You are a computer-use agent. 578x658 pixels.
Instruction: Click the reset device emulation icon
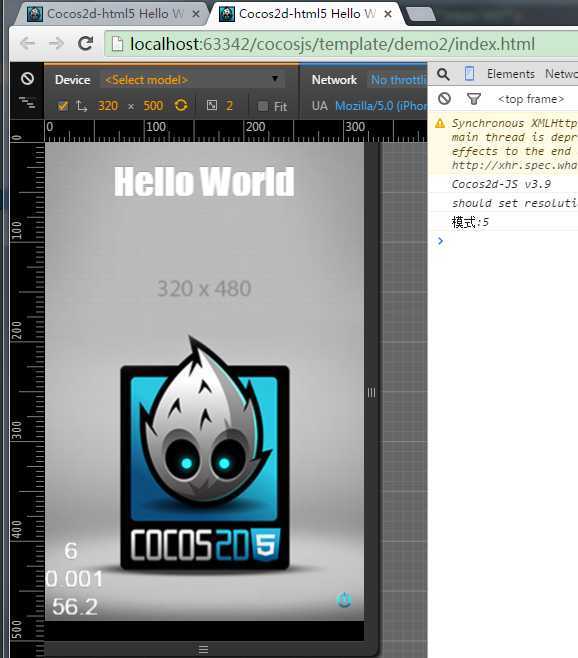pos(27,78)
